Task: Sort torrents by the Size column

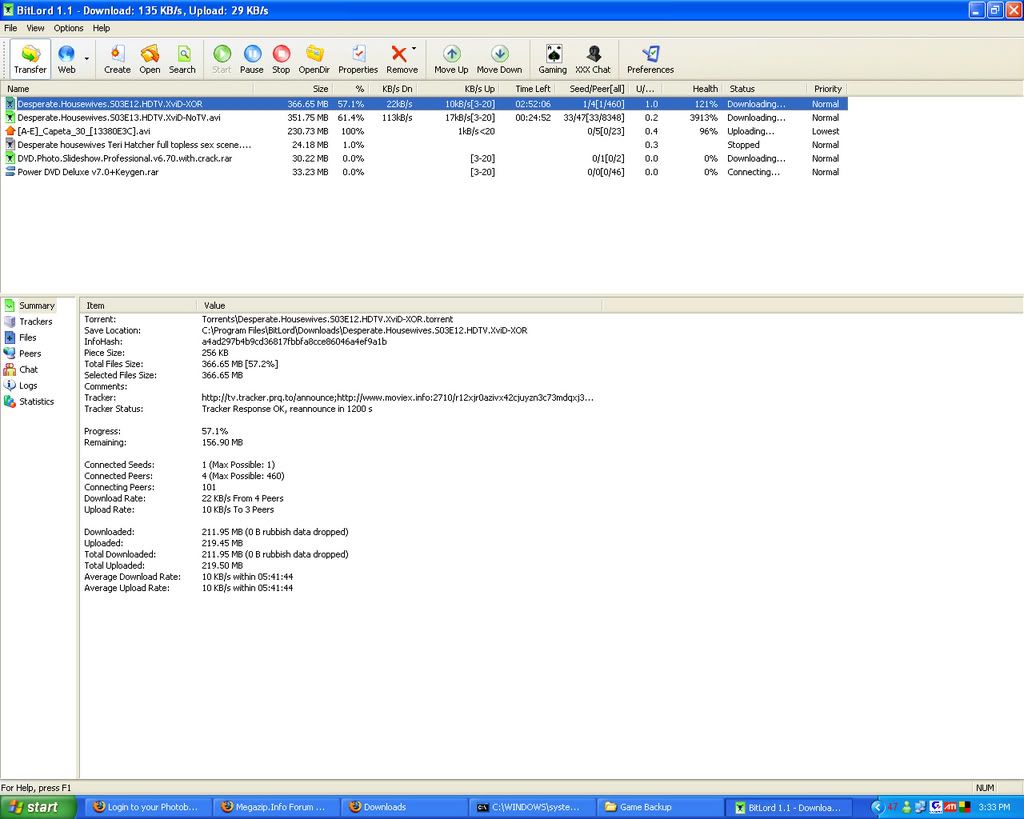Action: pyautogui.click(x=319, y=89)
